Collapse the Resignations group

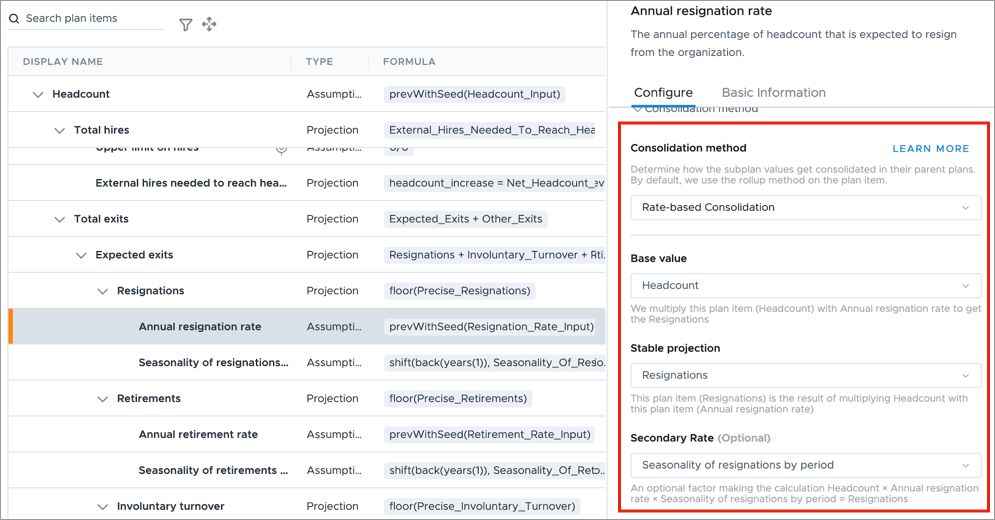(103, 292)
